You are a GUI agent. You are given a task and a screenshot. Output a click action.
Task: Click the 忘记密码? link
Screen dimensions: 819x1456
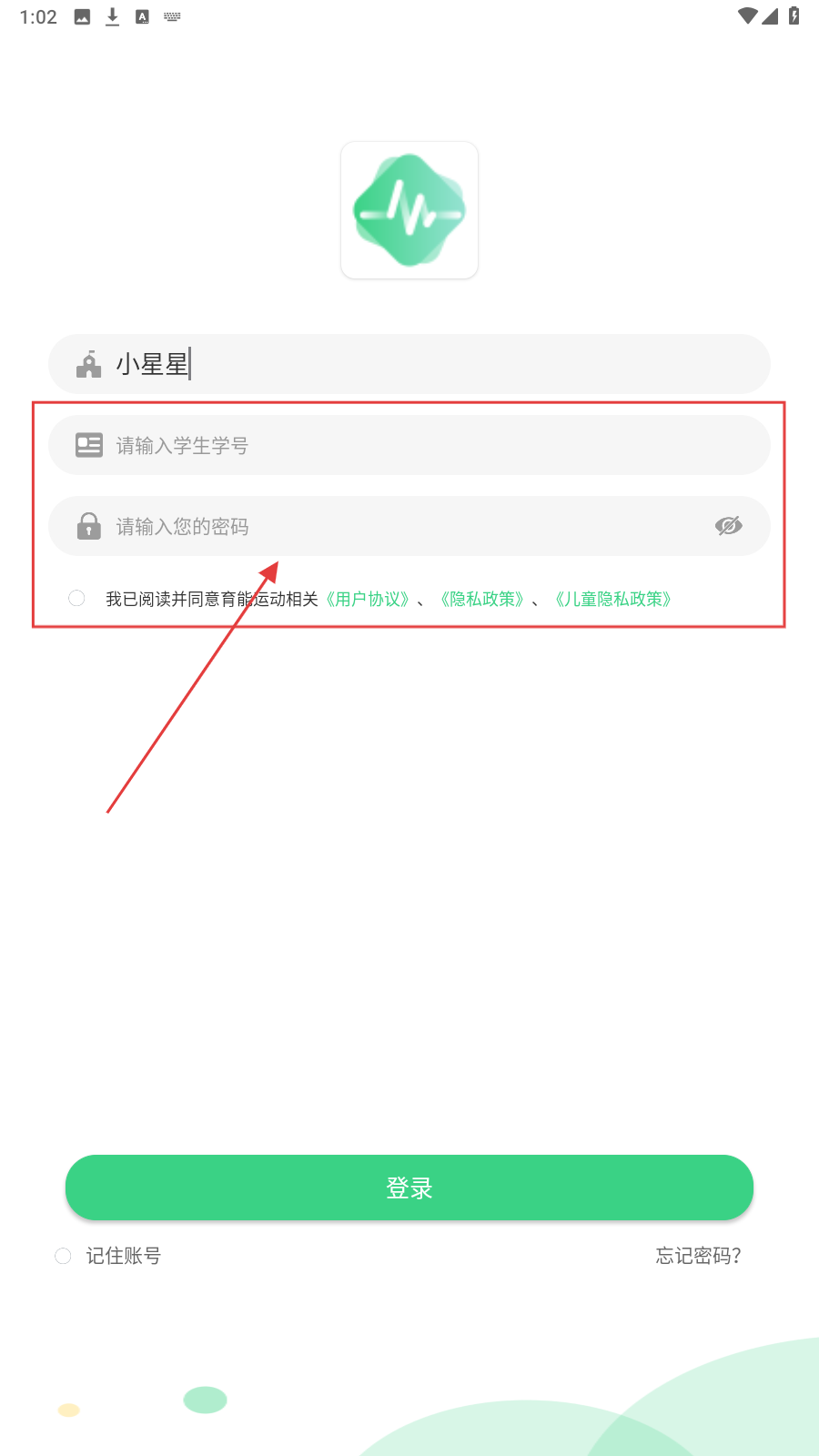pos(699,1256)
